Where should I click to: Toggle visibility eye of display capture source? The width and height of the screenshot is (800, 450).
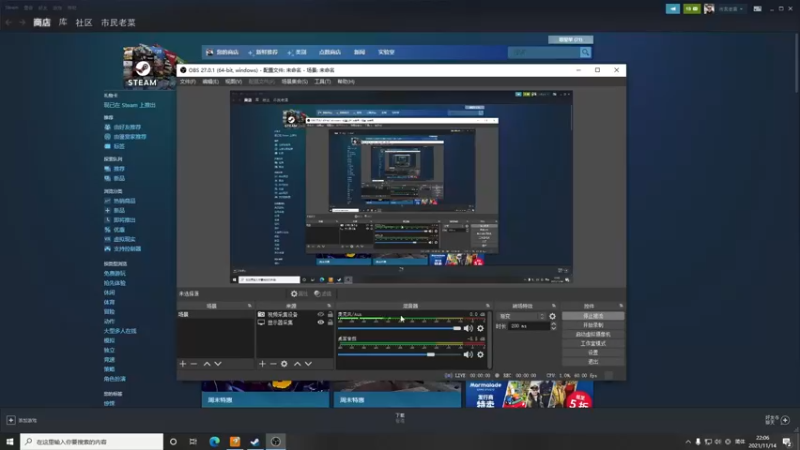click(320, 322)
